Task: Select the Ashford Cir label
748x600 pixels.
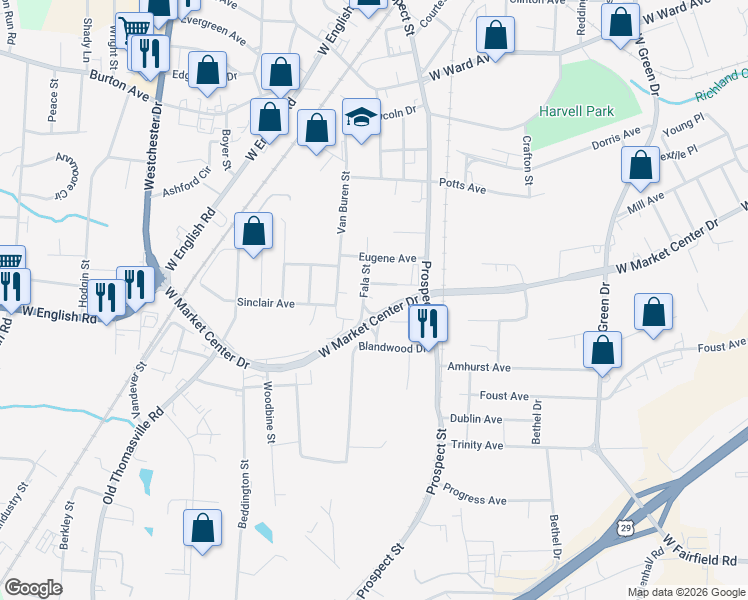Action: tap(187, 182)
